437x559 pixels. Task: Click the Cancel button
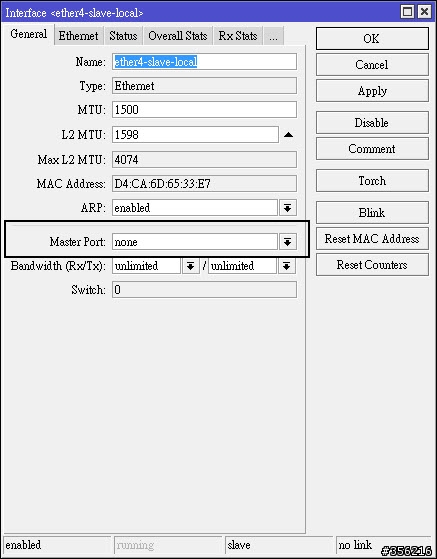click(x=372, y=65)
